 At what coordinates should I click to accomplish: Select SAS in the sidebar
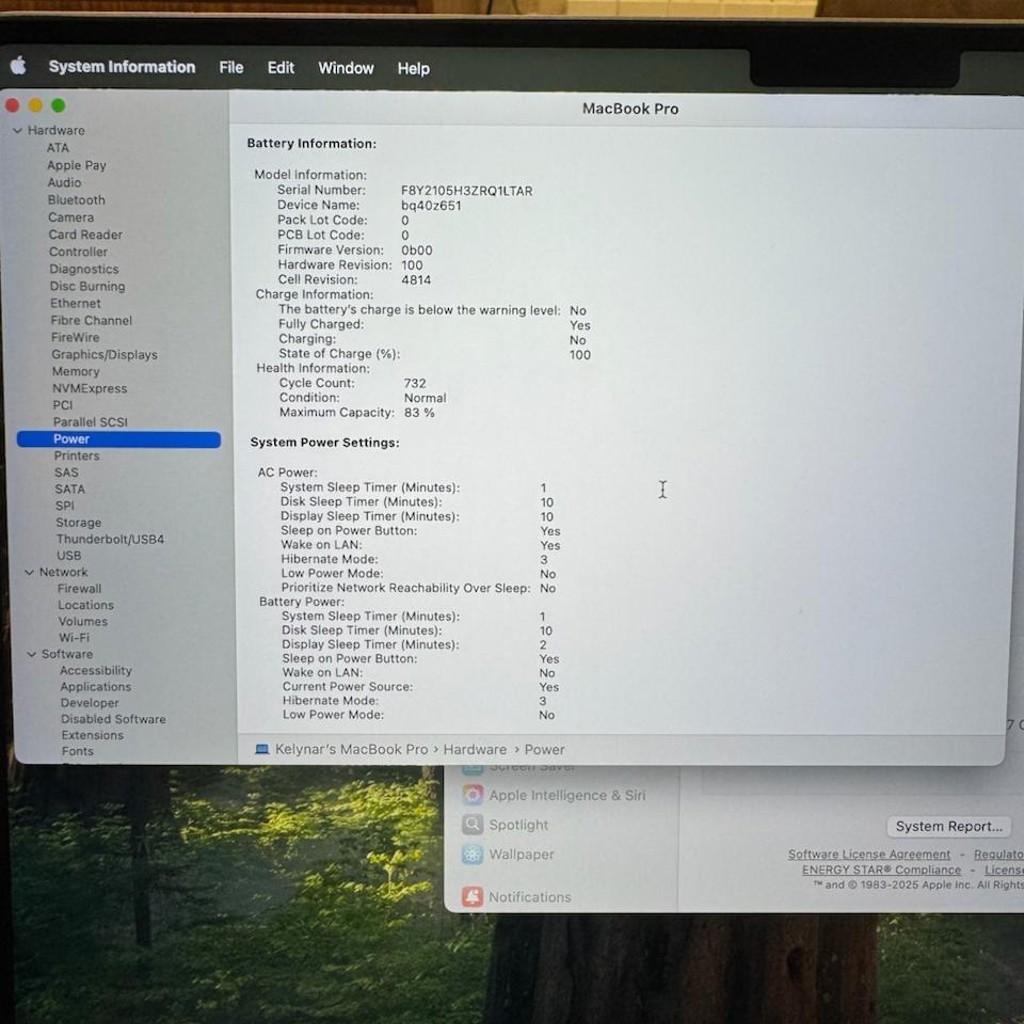(x=66, y=472)
